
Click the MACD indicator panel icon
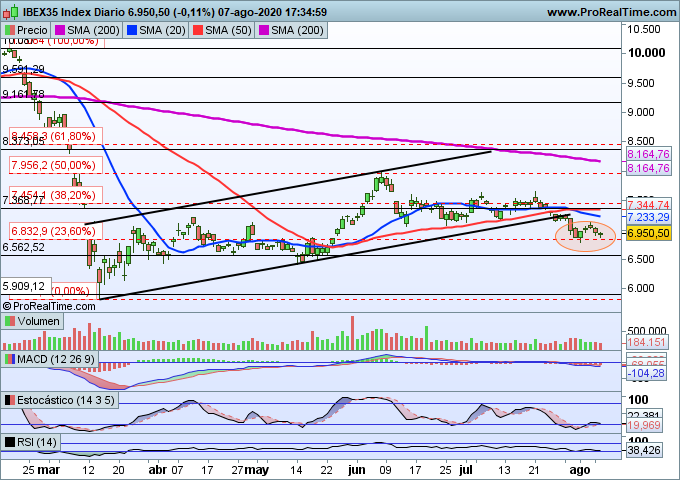11,358
